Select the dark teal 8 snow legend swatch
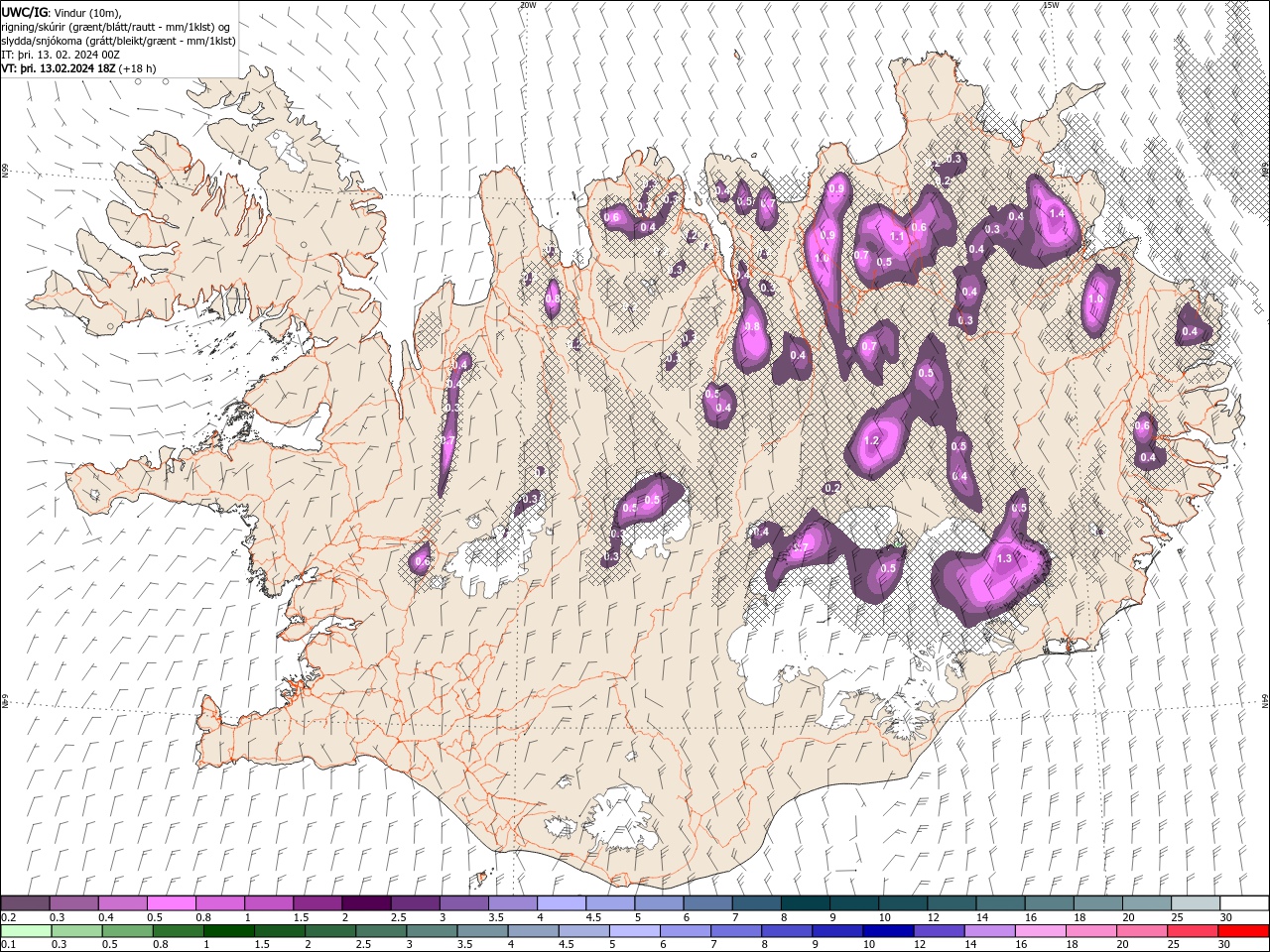 click(x=806, y=903)
